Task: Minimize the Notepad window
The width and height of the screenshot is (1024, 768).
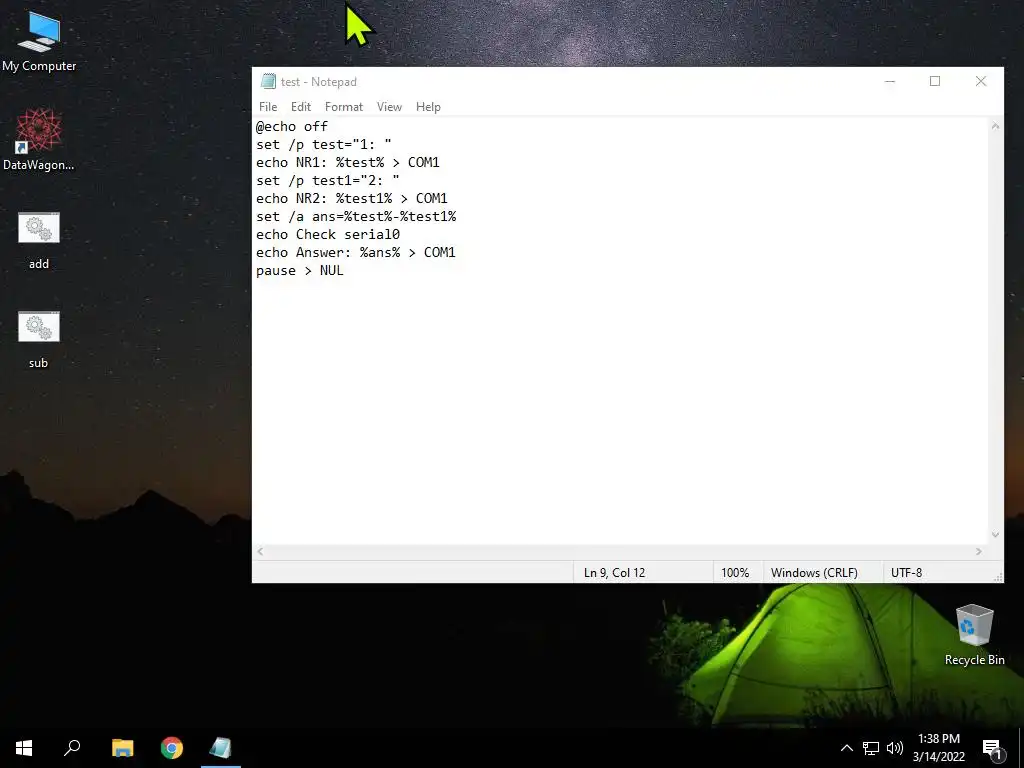Action: tap(889, 81)
